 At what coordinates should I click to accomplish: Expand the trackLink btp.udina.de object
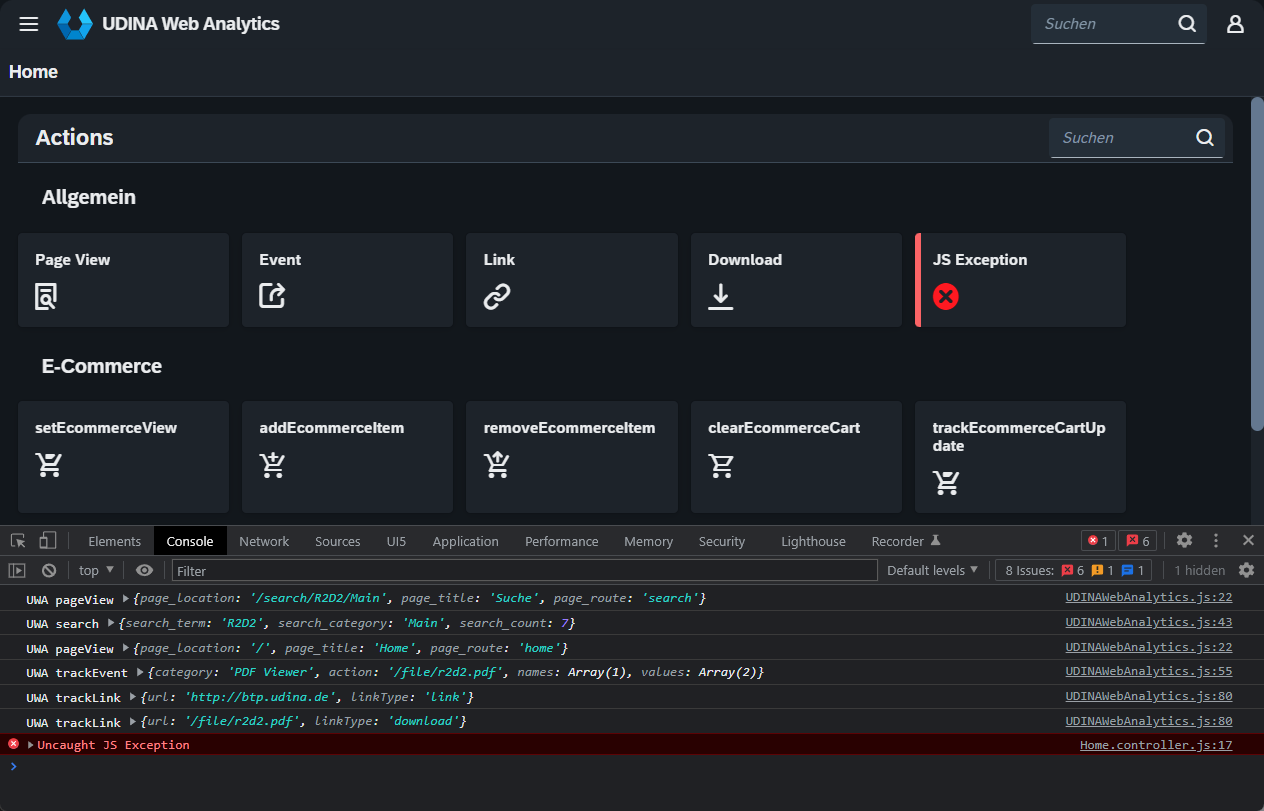[x=133, y=697]
